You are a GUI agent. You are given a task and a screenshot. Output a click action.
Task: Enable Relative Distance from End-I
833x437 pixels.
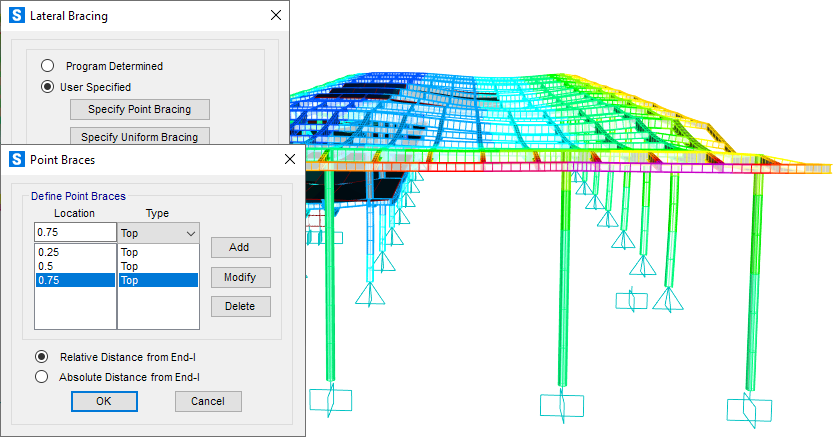(x=41, y=357)
